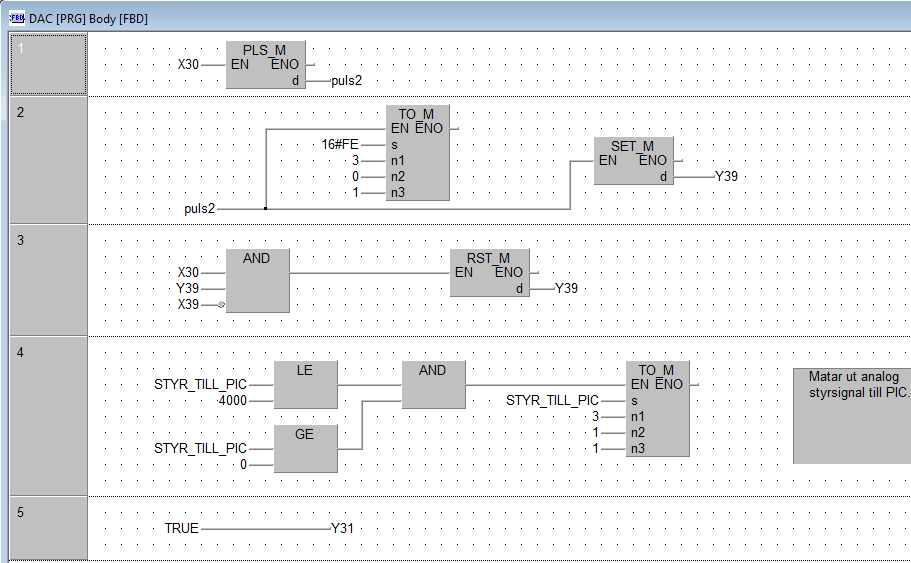Select the network 1 header
Screen dimensions: 911x563
(47, 64)
